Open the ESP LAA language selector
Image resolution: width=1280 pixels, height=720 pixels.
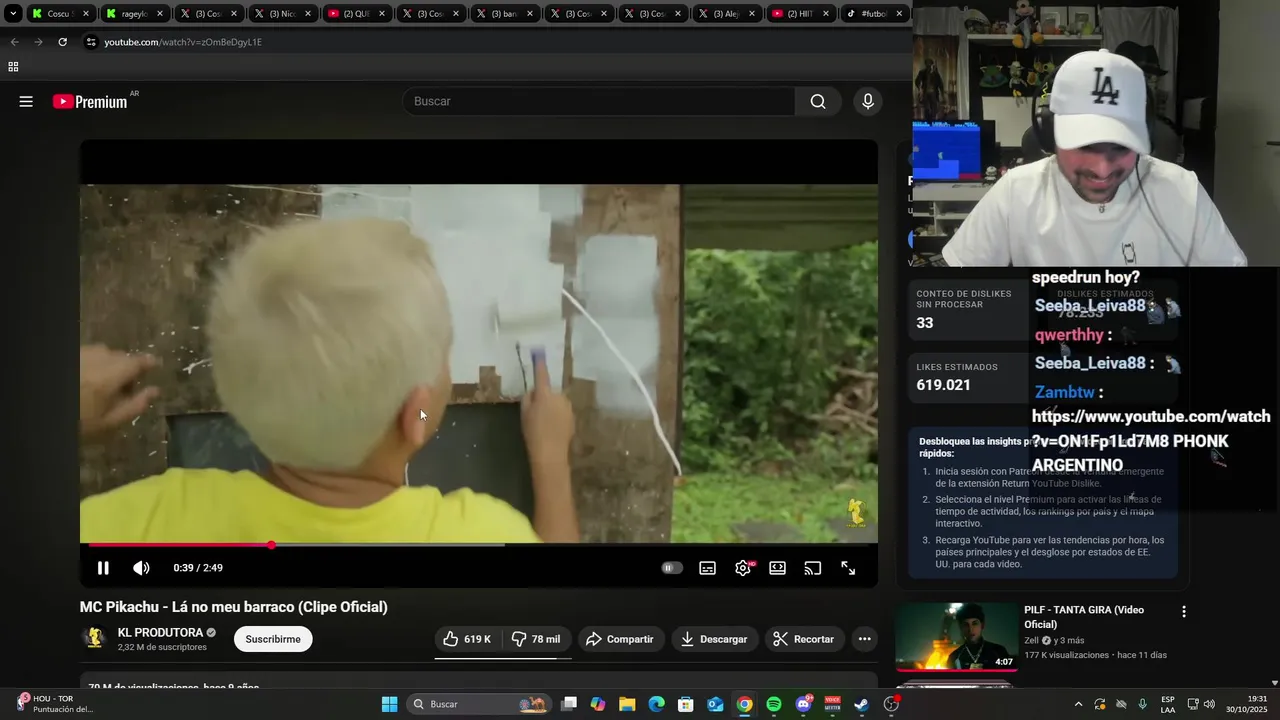tap(1168, 704)
